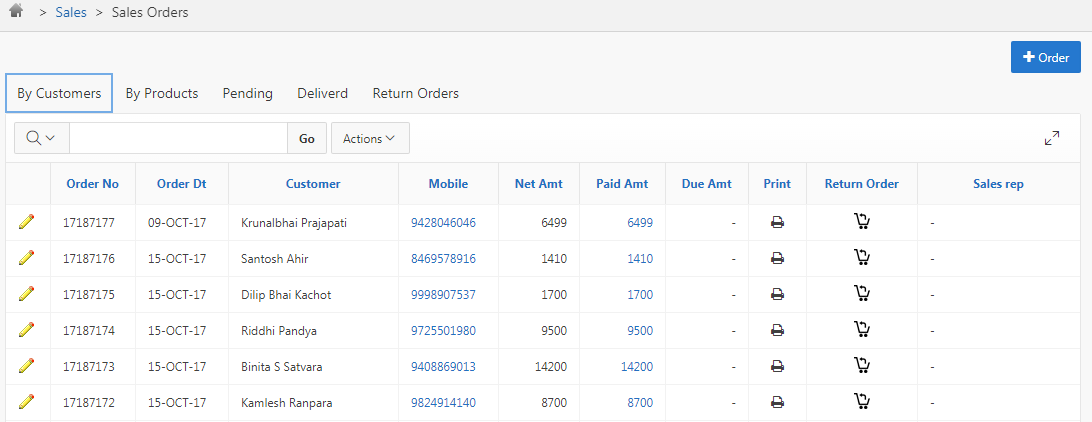Open return order cart for order 17187175
Viewport: 1092px width, 422px height.
click(x=862, y=294)
